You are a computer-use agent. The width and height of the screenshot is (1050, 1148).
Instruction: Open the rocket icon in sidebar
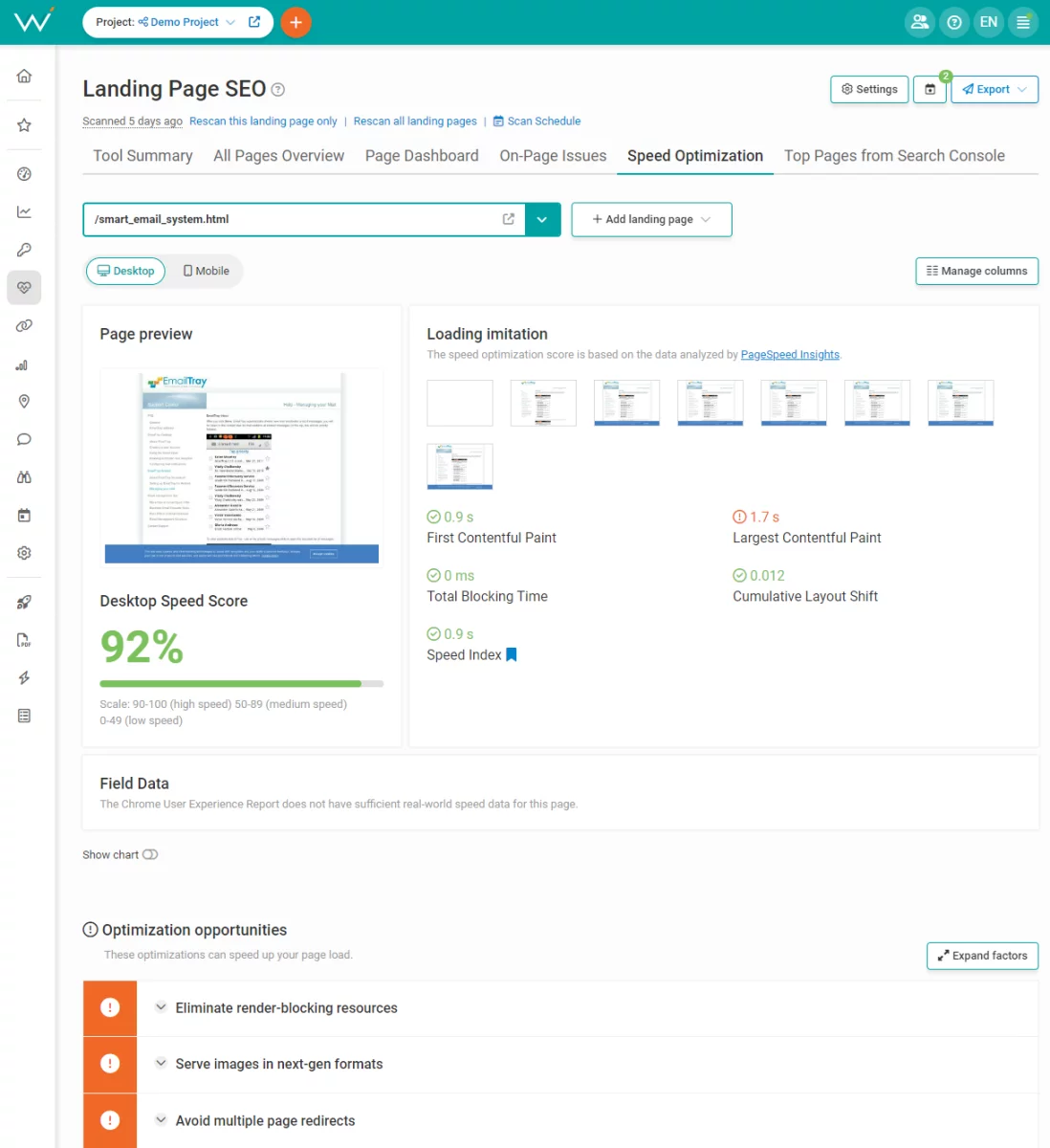24,603
